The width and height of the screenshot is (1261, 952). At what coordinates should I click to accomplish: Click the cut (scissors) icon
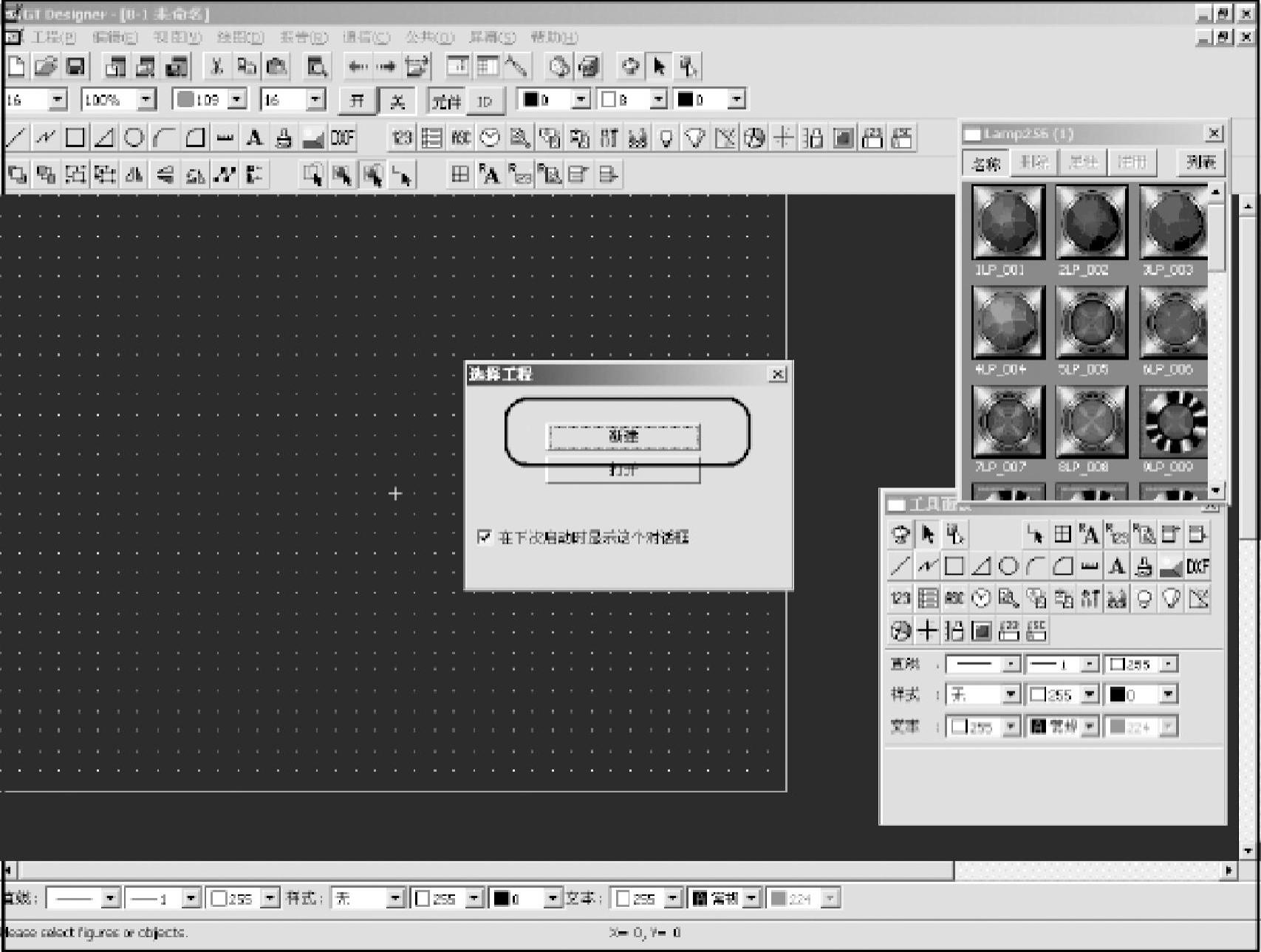pos(216,66)
